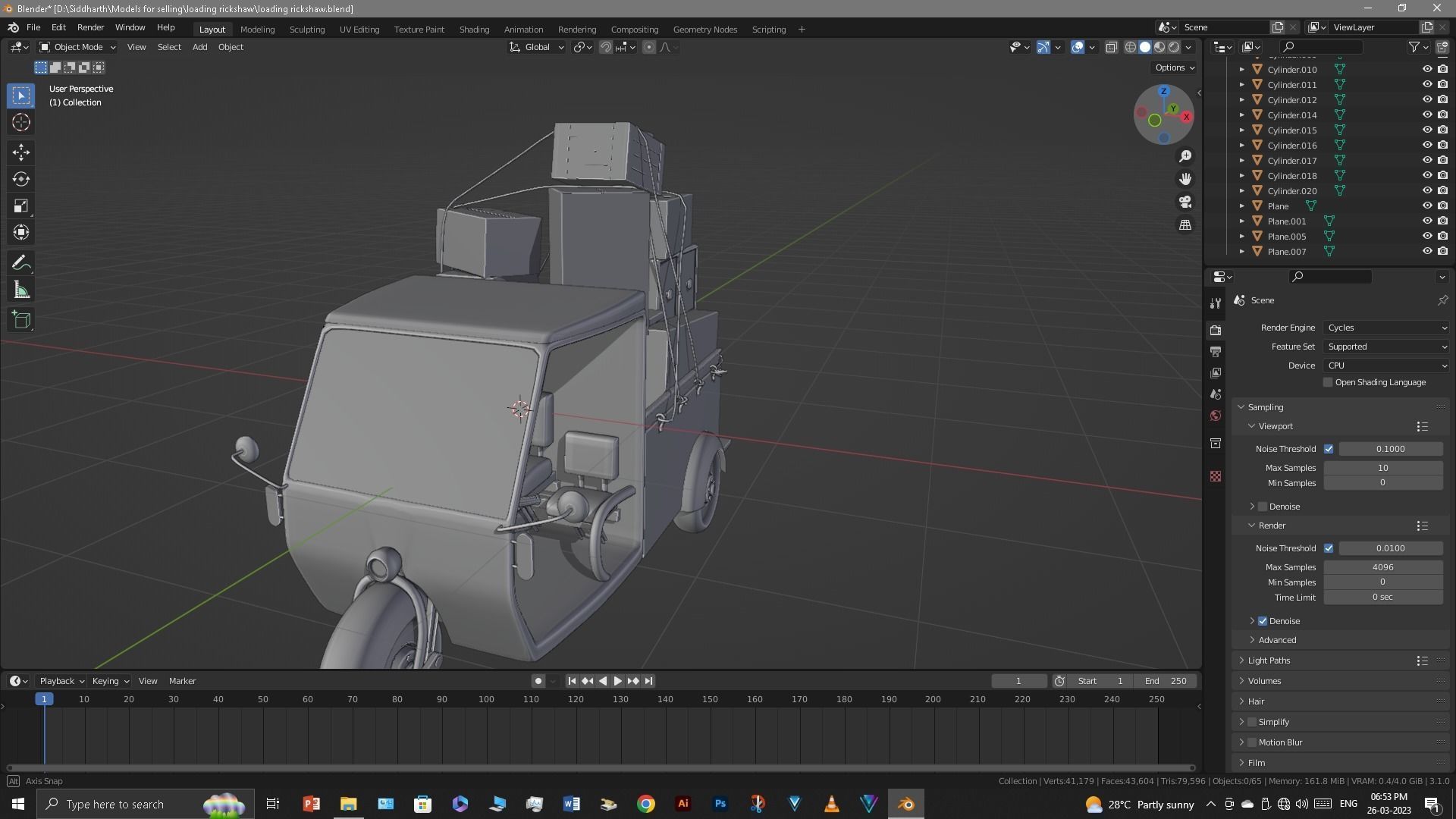Open the Object Mode dropdown

(x=77, y=47)
